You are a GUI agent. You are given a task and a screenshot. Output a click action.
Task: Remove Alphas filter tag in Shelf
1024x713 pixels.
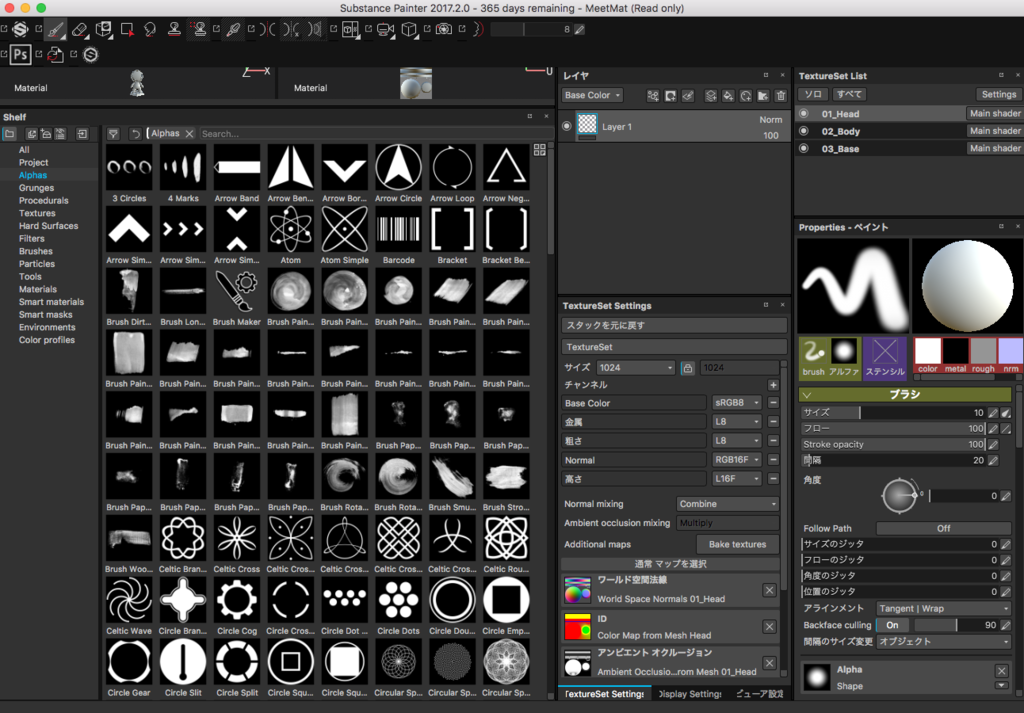[x=189, y=133]
